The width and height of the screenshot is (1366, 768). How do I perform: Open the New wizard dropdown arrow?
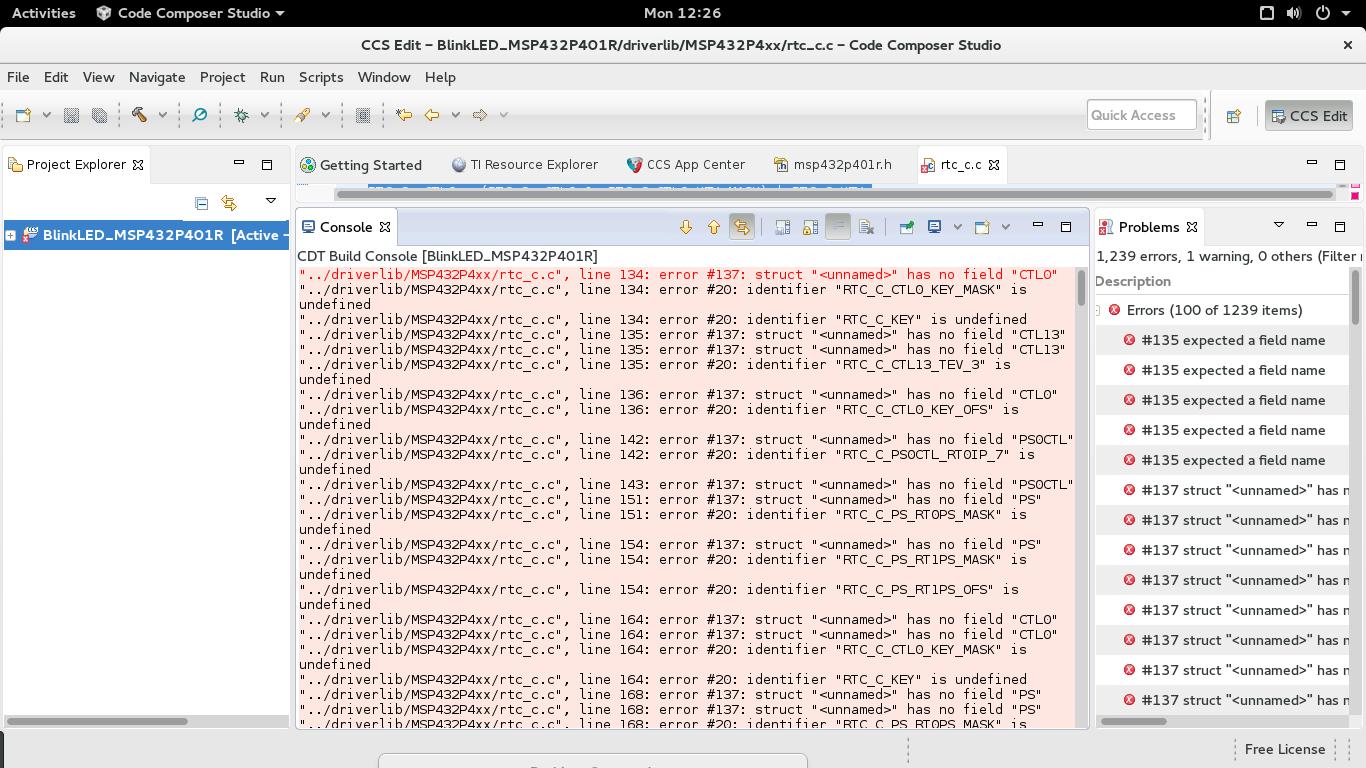point(46,115)
